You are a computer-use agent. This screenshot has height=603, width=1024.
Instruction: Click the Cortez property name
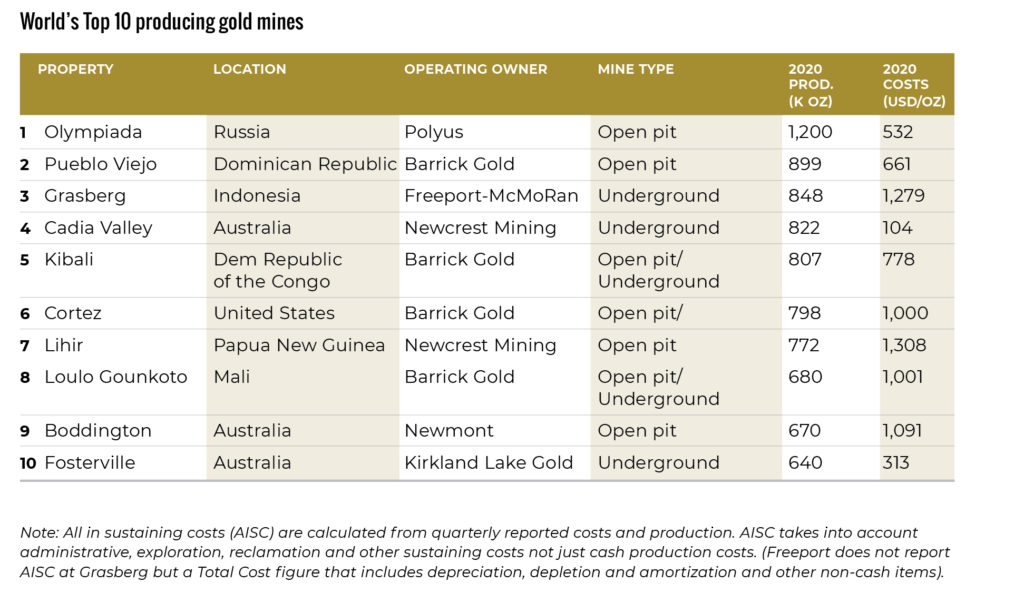pyautogui.click(x=72, y=313)
